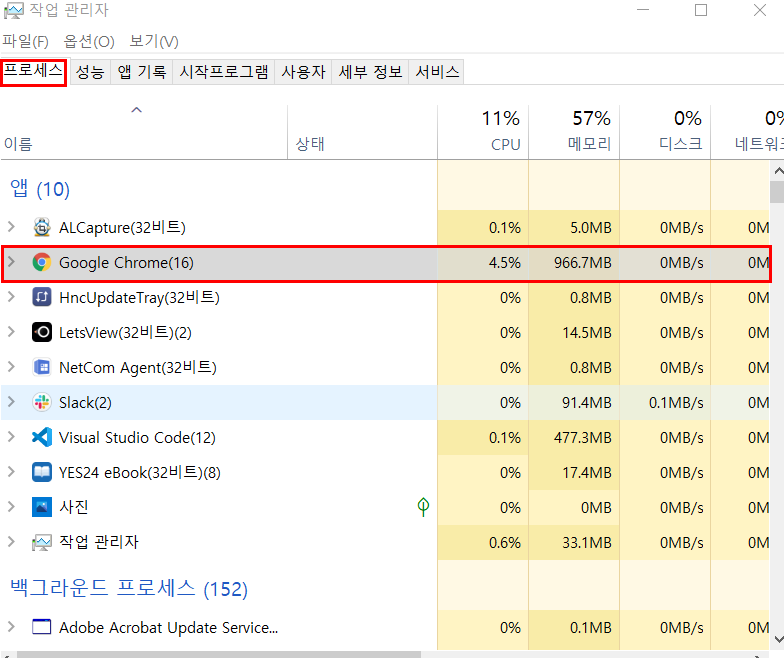Switch to the 프로세스 tab
The height and width of the screenshot is (658, 784).
[34, 72]
